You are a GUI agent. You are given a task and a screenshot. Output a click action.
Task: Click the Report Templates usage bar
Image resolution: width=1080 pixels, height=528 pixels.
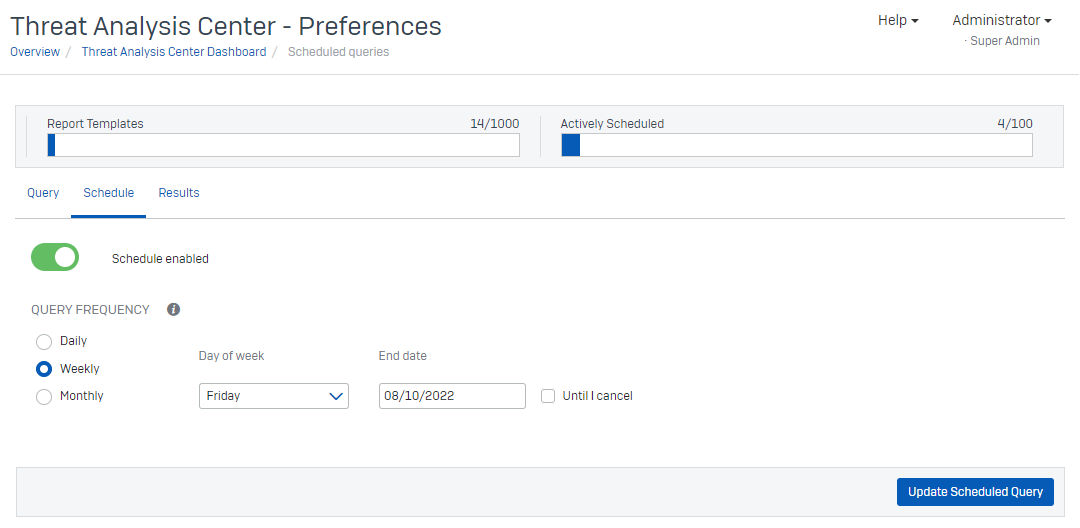(x=283, y=146)
